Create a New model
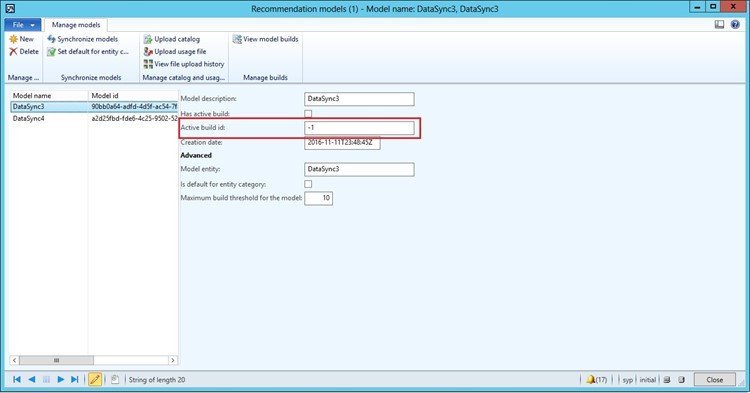Image resolution: width=750 pixels, height=393 pixels. coord(22,39)
